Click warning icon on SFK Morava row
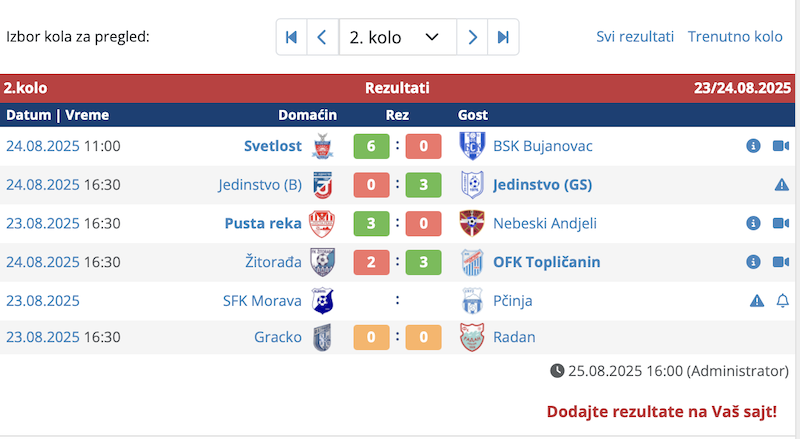This screenshot has width=800, height=439. 757,301
